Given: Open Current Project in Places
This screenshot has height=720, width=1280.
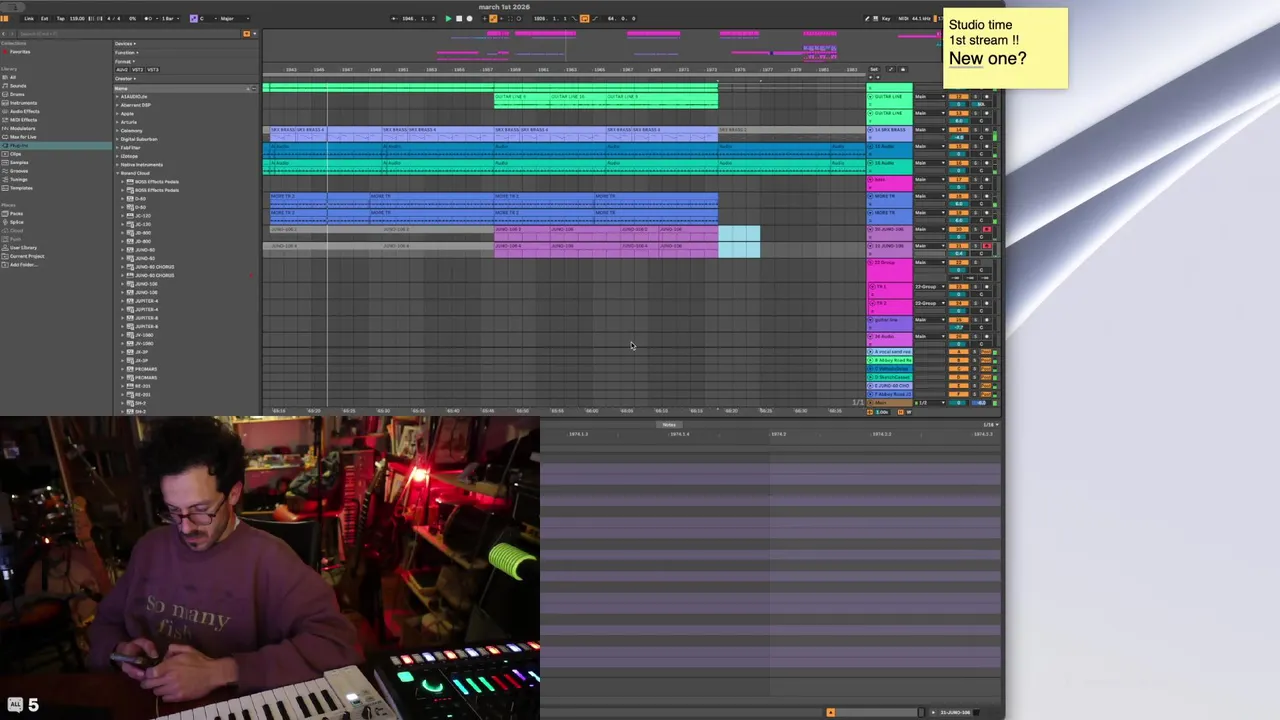Looking at the screenshot, I should (27, 256).
